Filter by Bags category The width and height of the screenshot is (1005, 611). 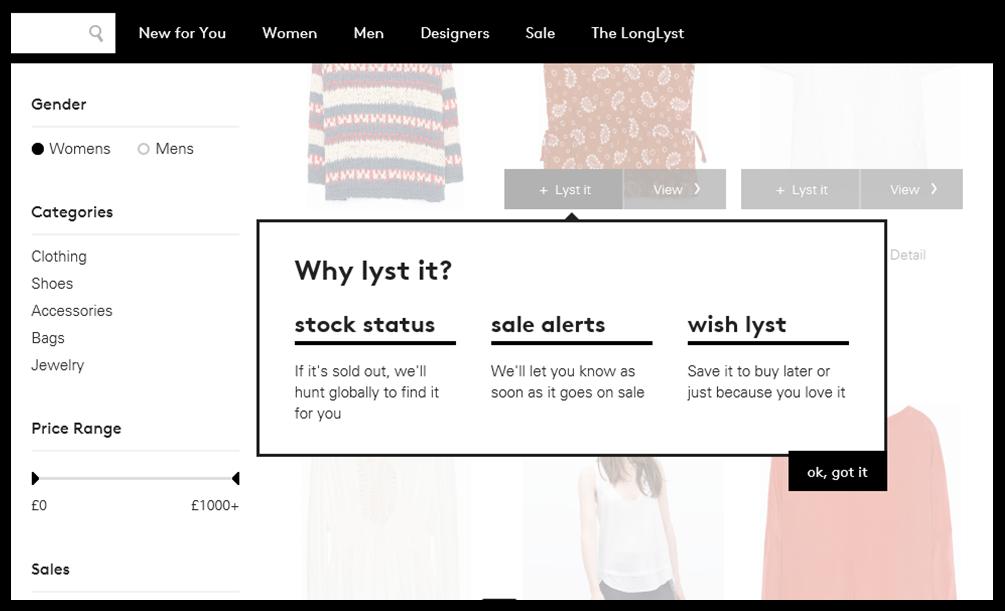click(x=48, y=338)
